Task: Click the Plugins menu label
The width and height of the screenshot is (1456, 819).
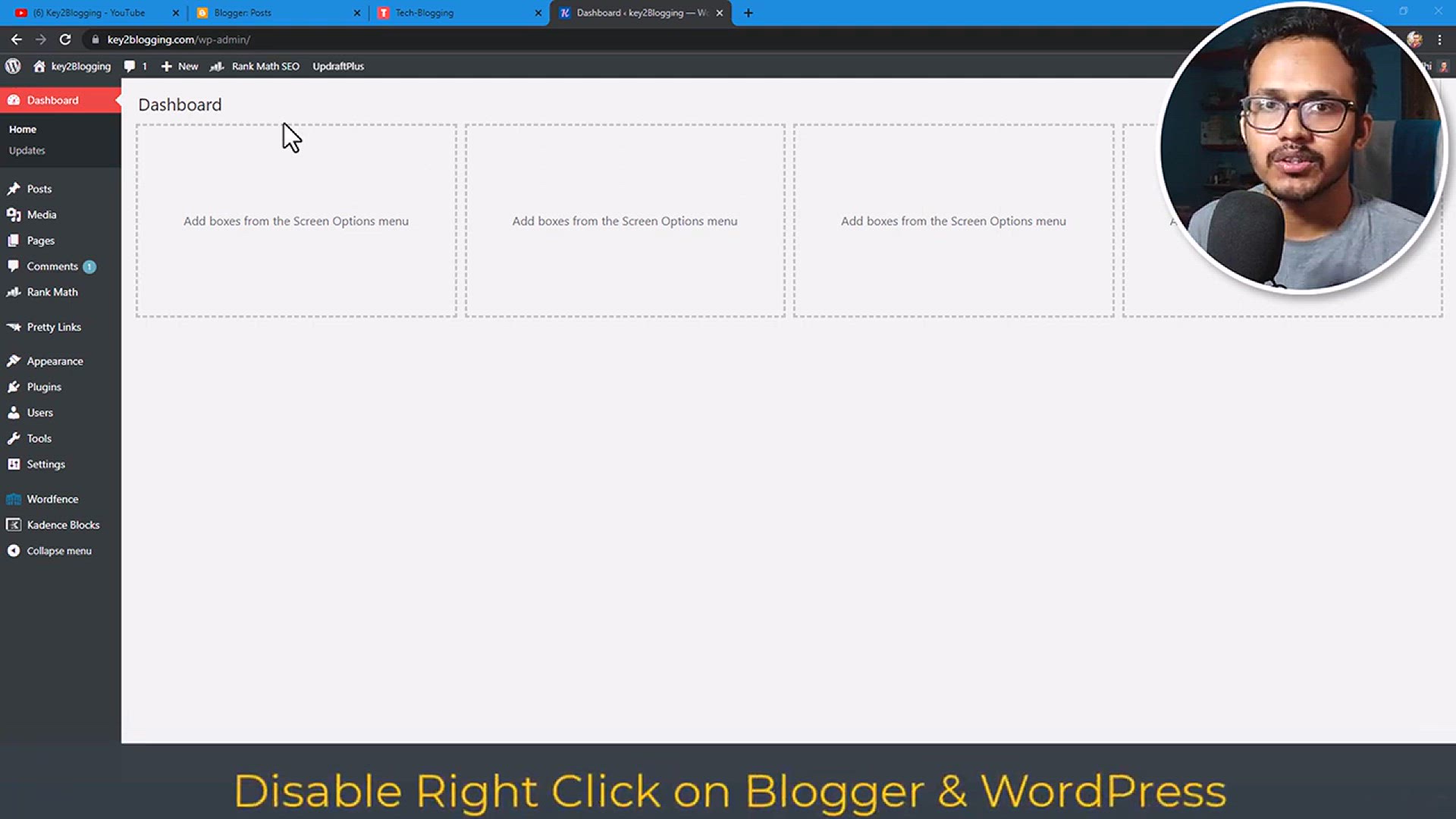Action: 44,387
